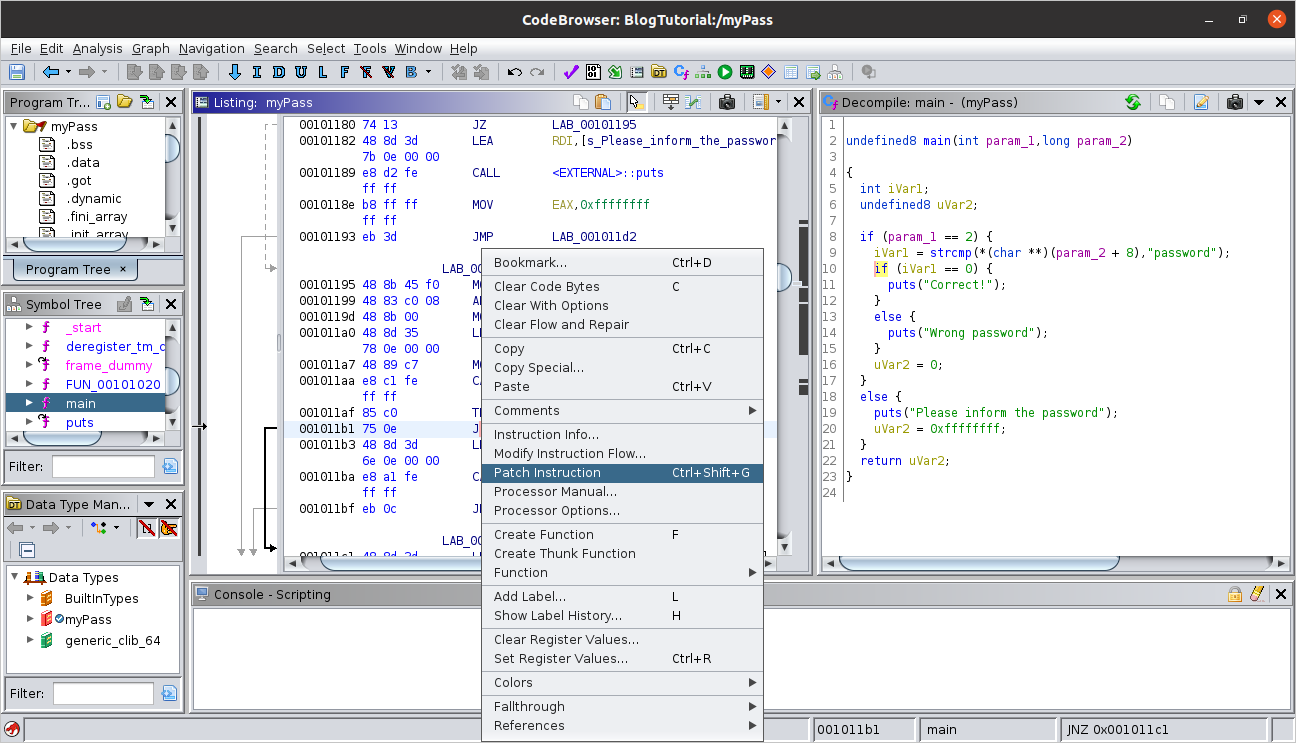Click the Symbol Tree filter options icon

point(169,466)
